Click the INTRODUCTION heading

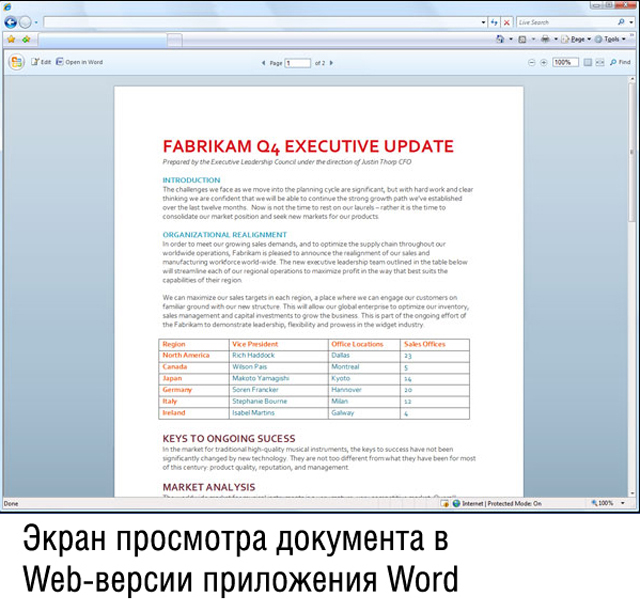[191, 180]
